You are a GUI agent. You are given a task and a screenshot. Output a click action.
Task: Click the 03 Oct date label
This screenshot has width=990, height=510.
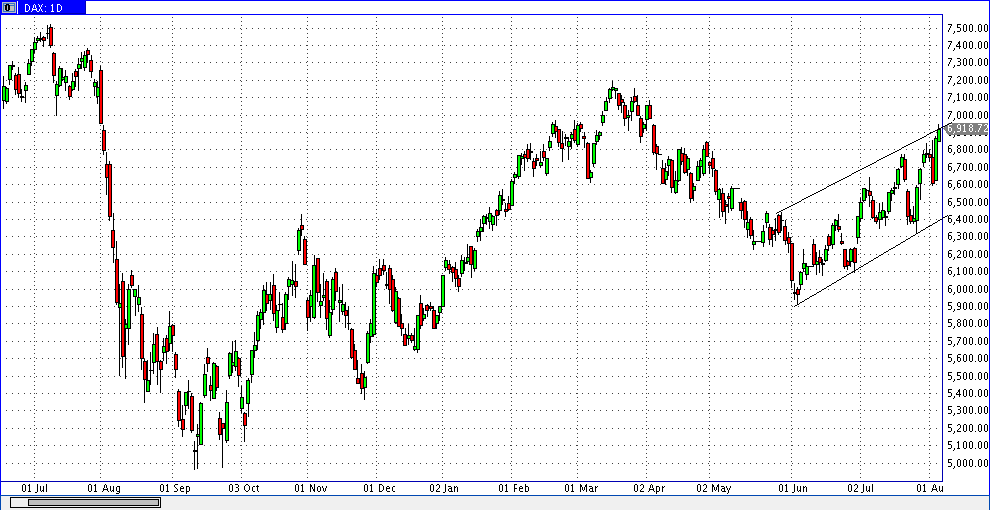pos(244,488)
